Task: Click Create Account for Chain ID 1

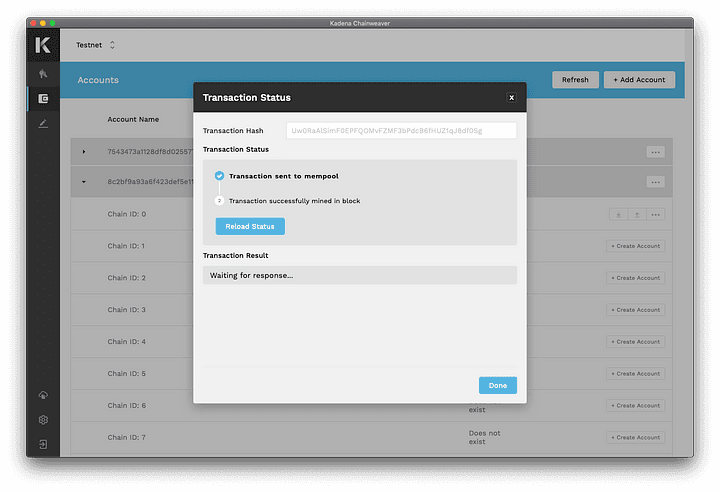Action: pos(636,246)
